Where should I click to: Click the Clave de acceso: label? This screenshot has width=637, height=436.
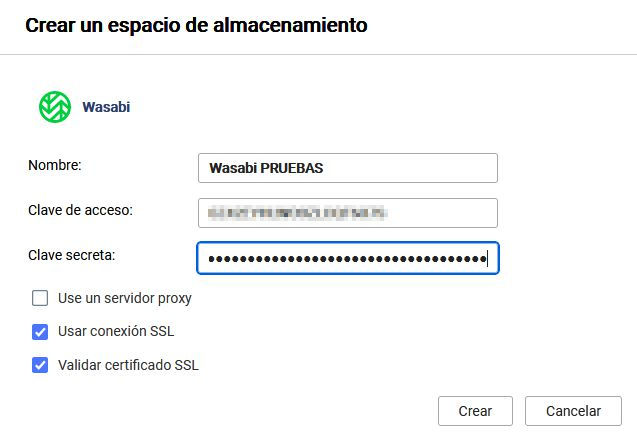(81, 210)
